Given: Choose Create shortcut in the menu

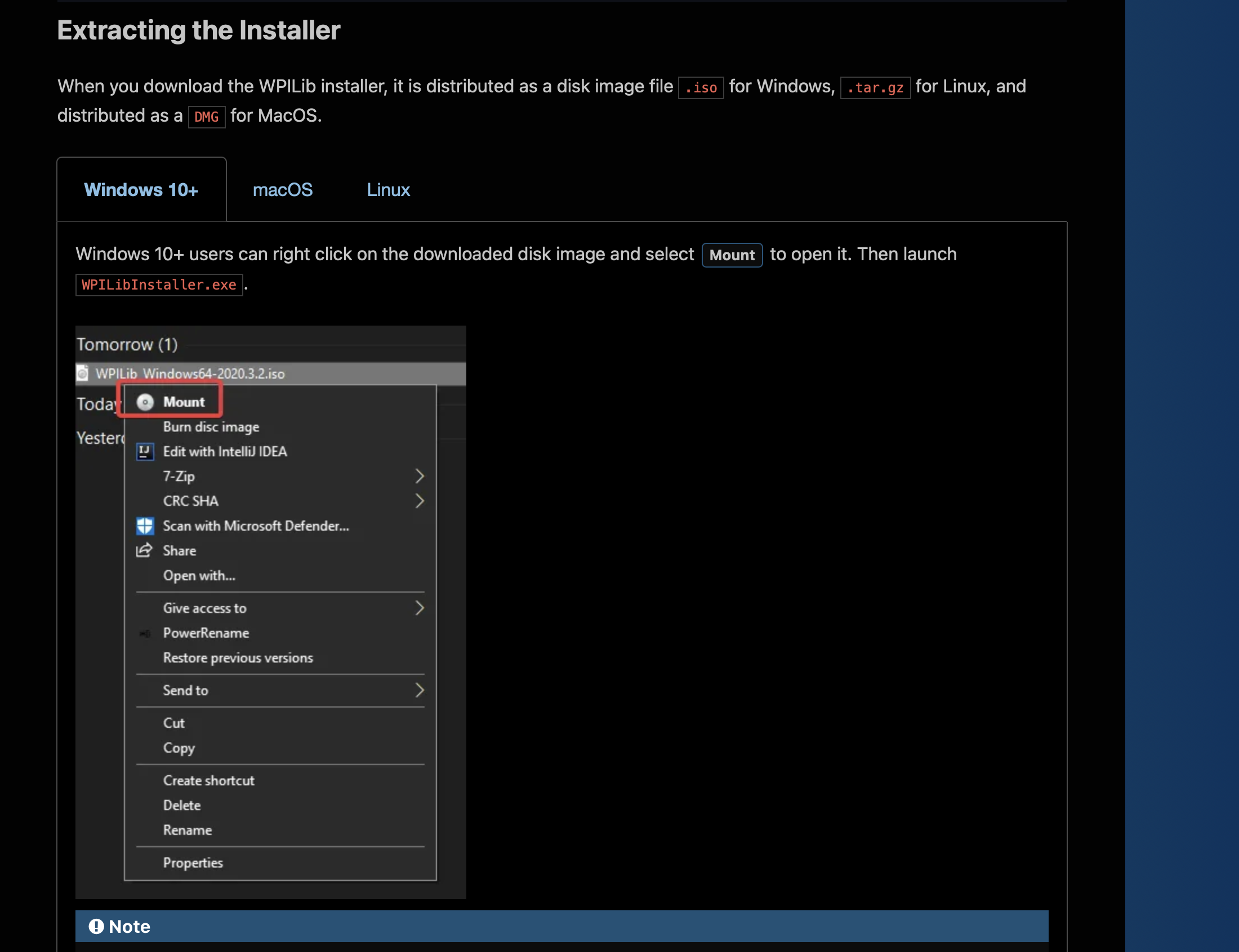Looking at the screenshot, I should tap(208, 780).
